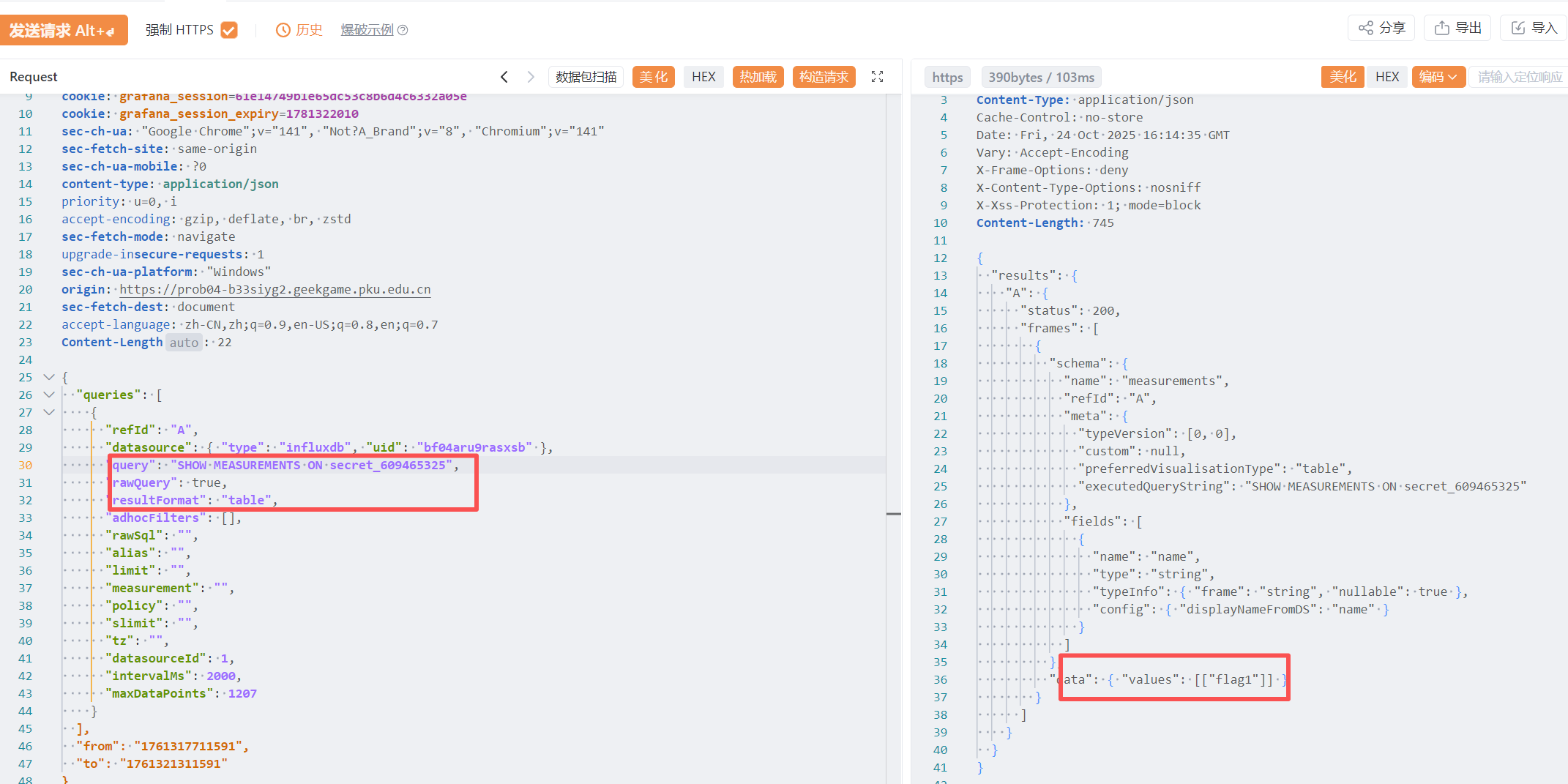
Task: Click the response locate search input
Action: [x=1518, y=77]
